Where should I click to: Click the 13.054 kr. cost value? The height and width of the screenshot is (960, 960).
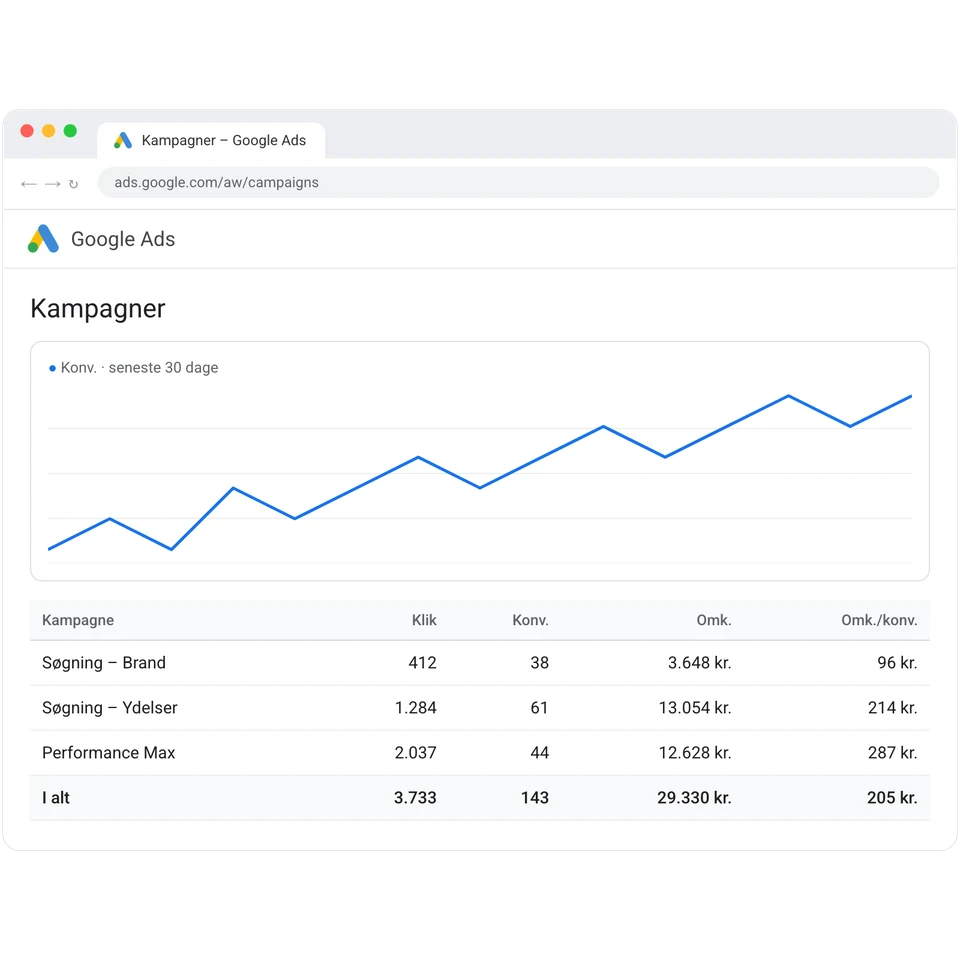pyautogui.click(x=695, y=708)
